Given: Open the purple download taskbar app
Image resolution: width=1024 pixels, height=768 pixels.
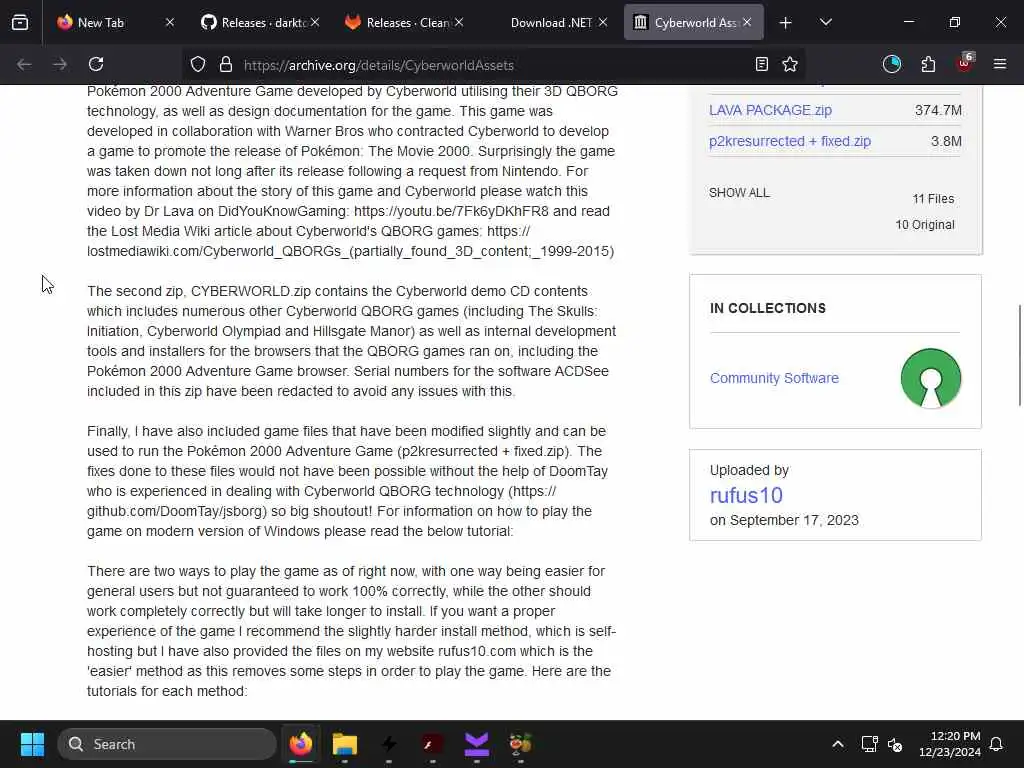Looking at the screenshot, I should [477, 744].
